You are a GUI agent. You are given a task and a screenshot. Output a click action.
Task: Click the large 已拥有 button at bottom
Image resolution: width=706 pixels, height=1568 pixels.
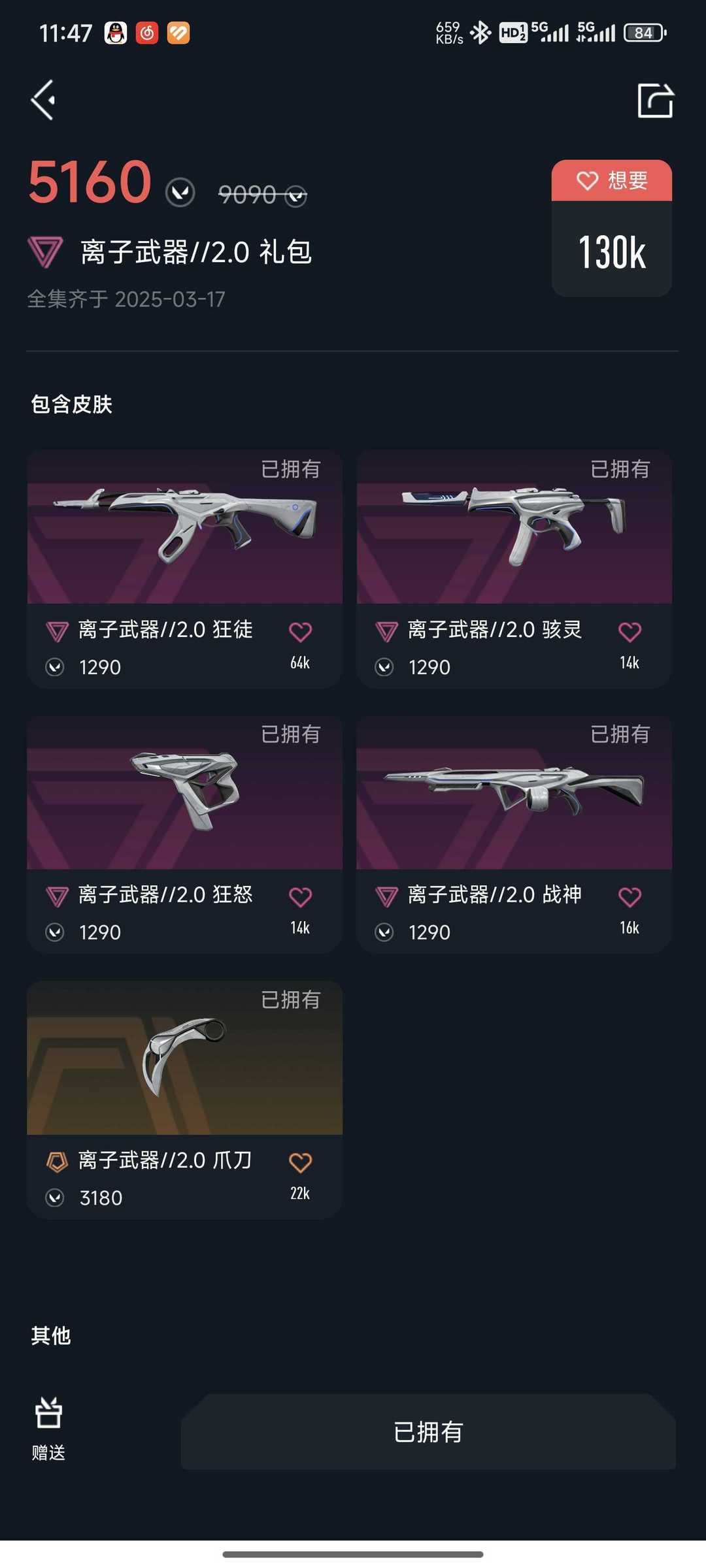tap(428, 1432)
